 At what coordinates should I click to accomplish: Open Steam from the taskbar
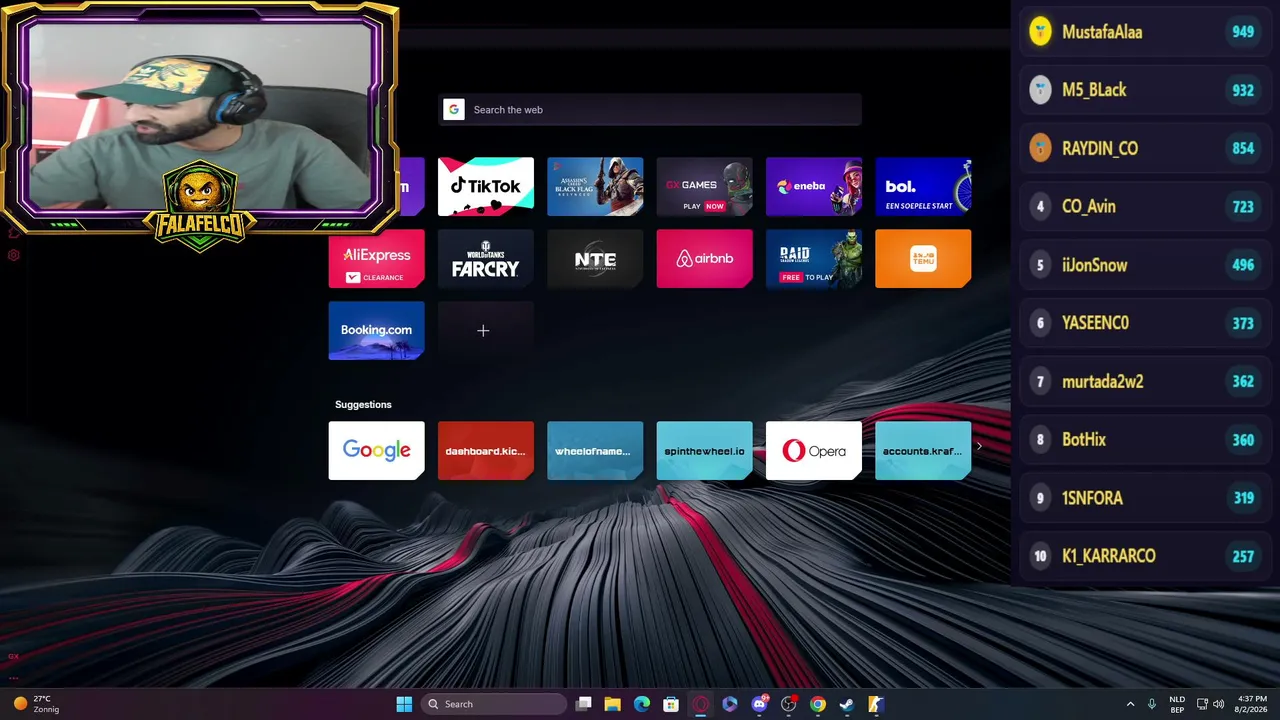click(847, 704)
